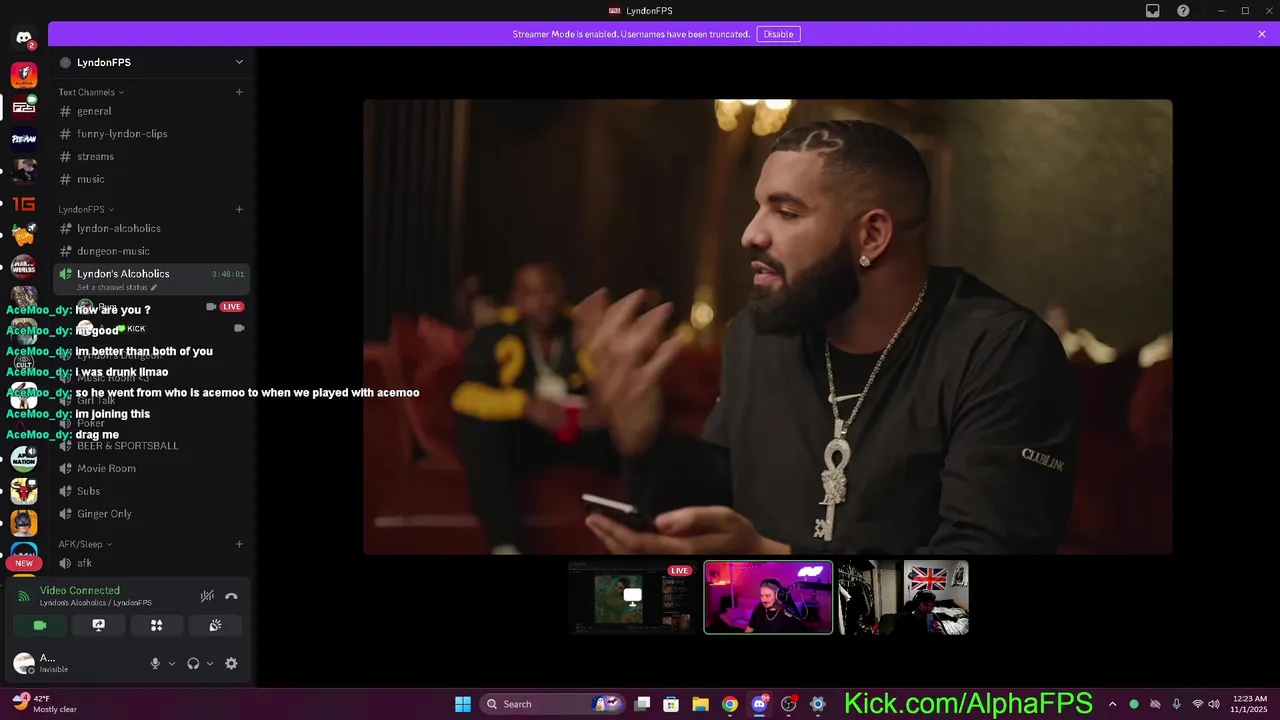
Task: Share your screen button
Action: pyautogui.click(x=98, y=625)
